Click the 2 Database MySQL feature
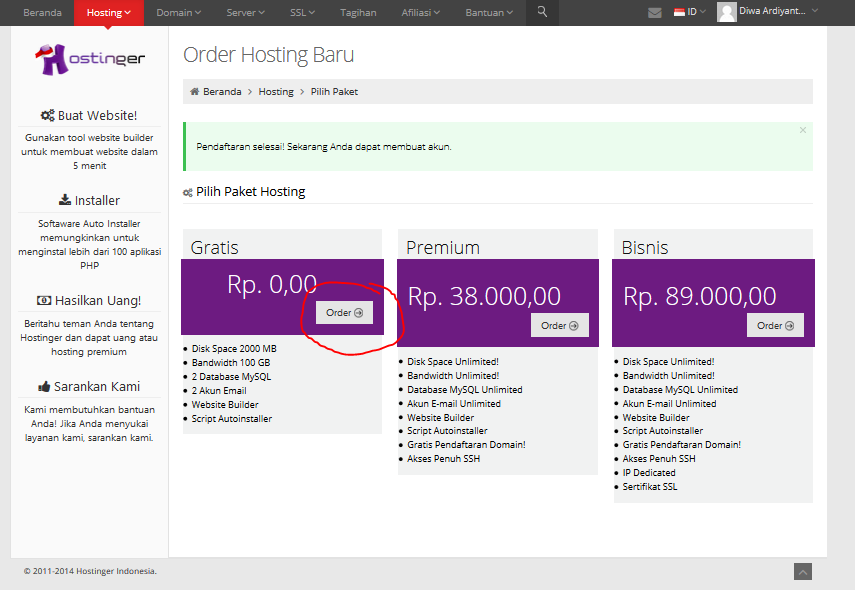The height and width of the screenshot is (590, 855). 231,377
